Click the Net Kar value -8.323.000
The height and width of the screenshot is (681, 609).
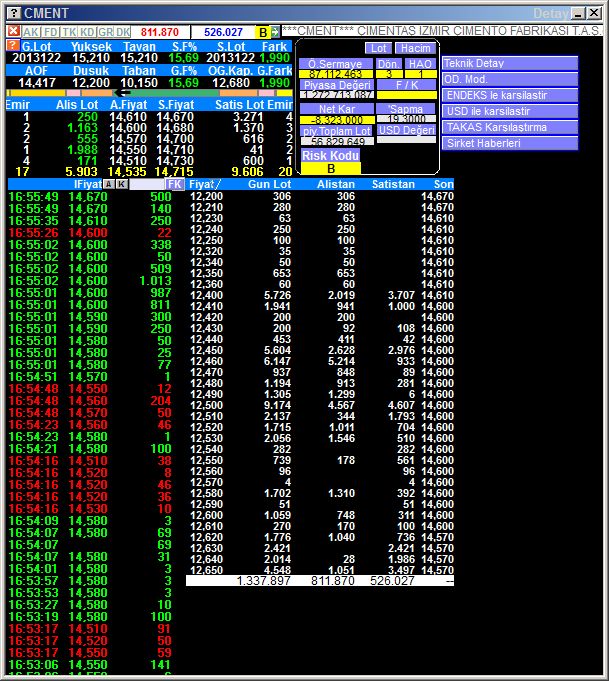[x=337, y=119]
